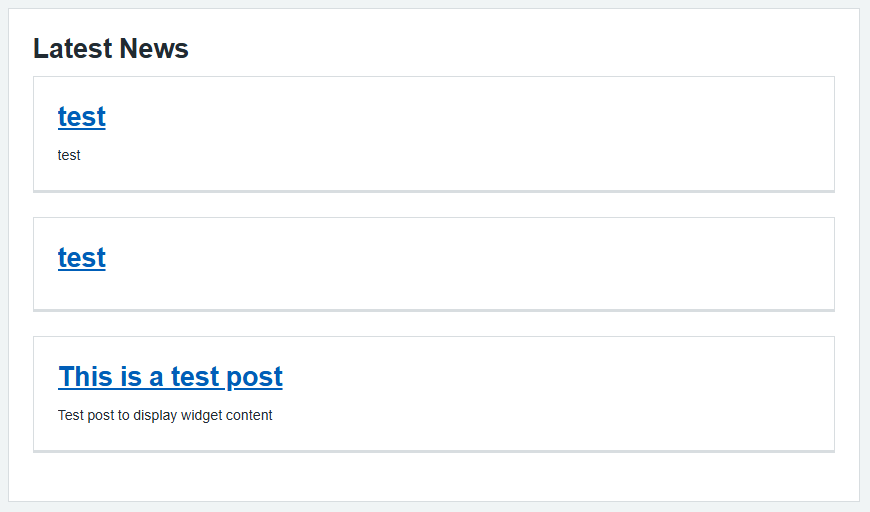Click the words "Test post" starting the excerpt
Screen dimensions: 870x512
coord(85,415)
